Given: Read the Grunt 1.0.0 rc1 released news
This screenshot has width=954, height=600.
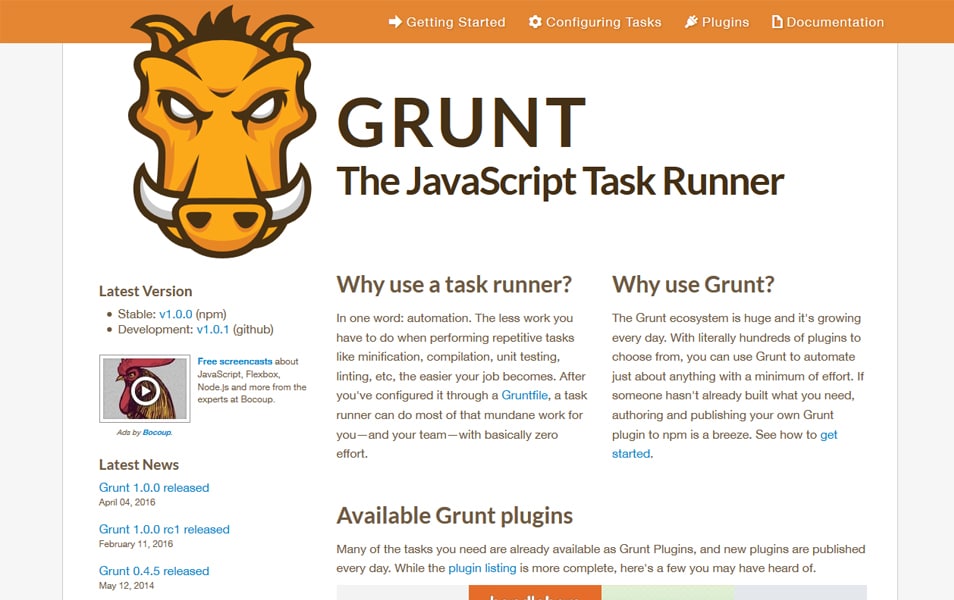Looking at the screenshot, I should (164, 529).
